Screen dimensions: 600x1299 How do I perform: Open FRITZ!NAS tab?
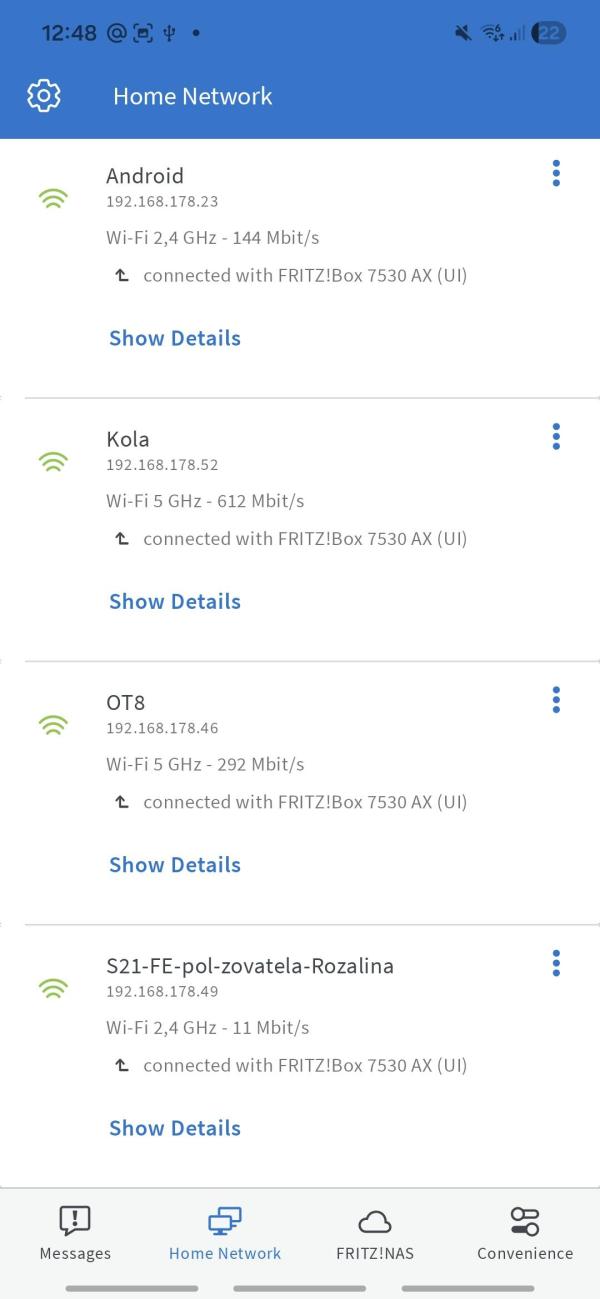coord(375,1233)
